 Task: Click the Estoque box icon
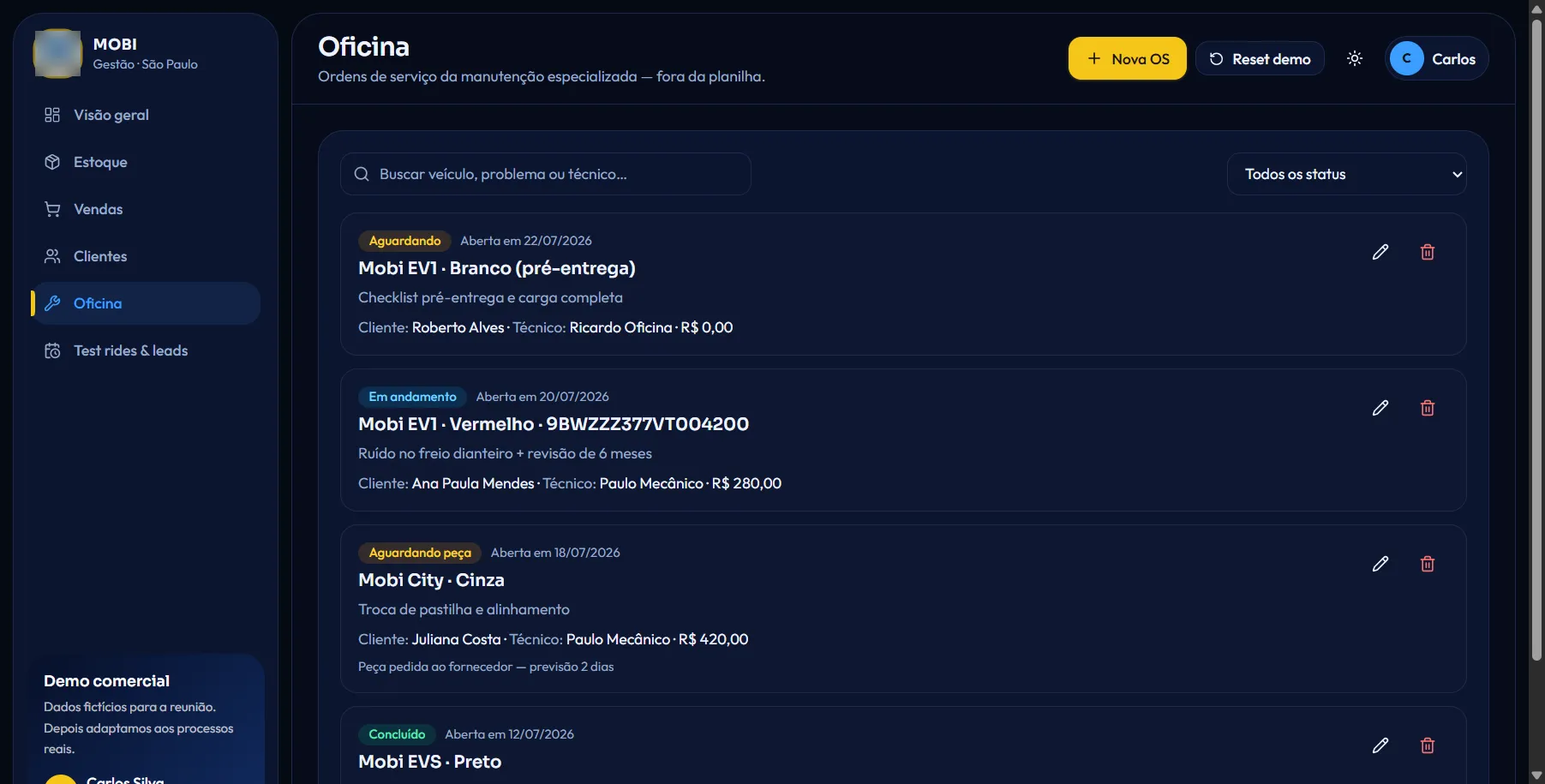tap(52, 162)
